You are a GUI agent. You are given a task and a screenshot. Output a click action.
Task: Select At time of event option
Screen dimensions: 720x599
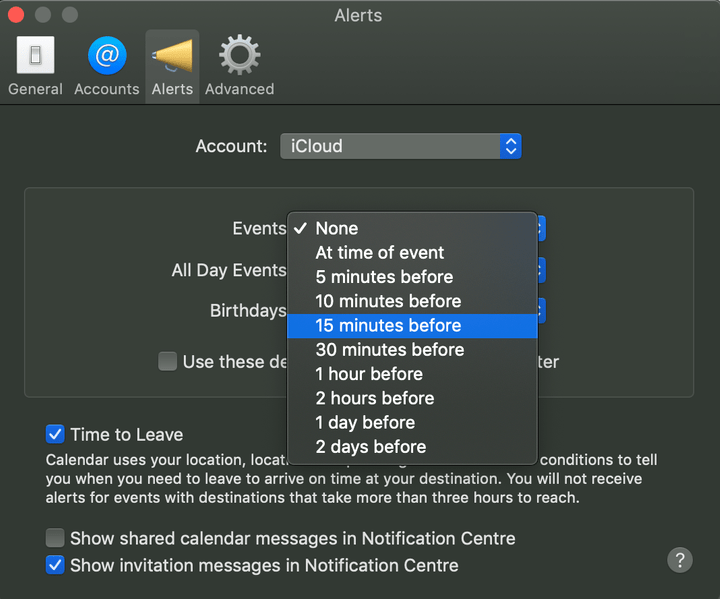412,253
